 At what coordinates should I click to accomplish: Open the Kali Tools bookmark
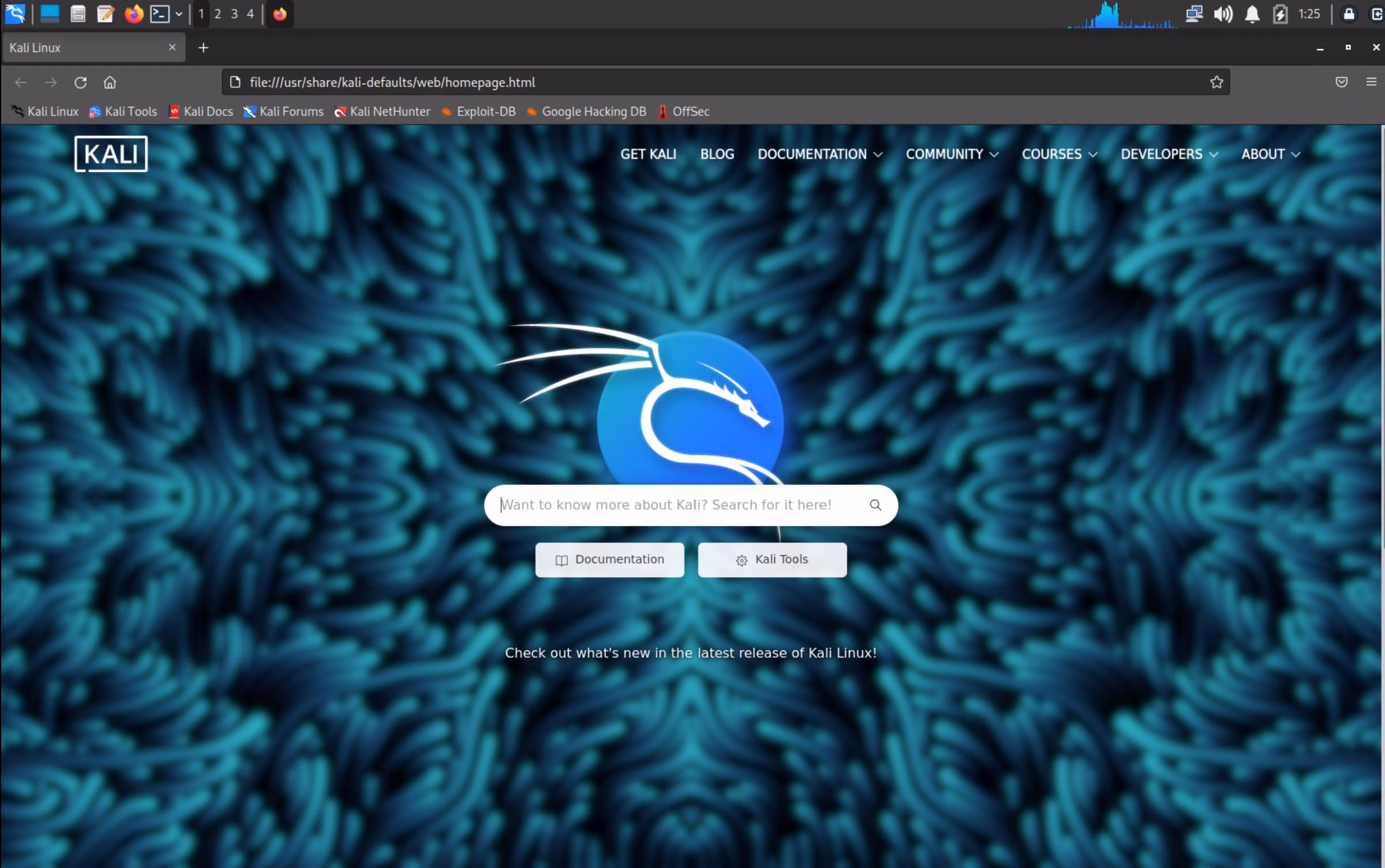[123, 112]
